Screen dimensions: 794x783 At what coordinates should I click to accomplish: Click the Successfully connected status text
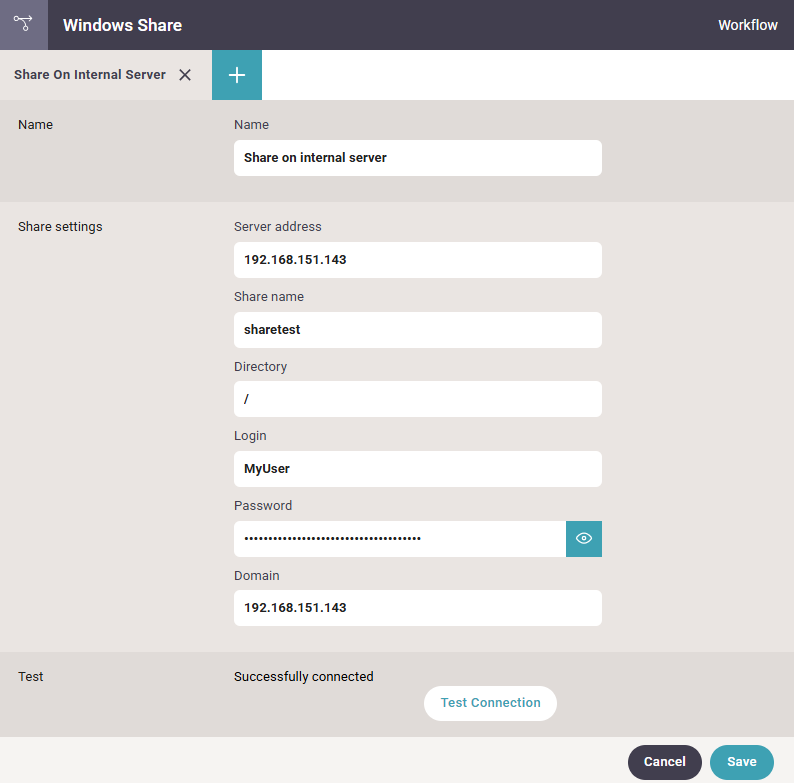tap(303, 676)
